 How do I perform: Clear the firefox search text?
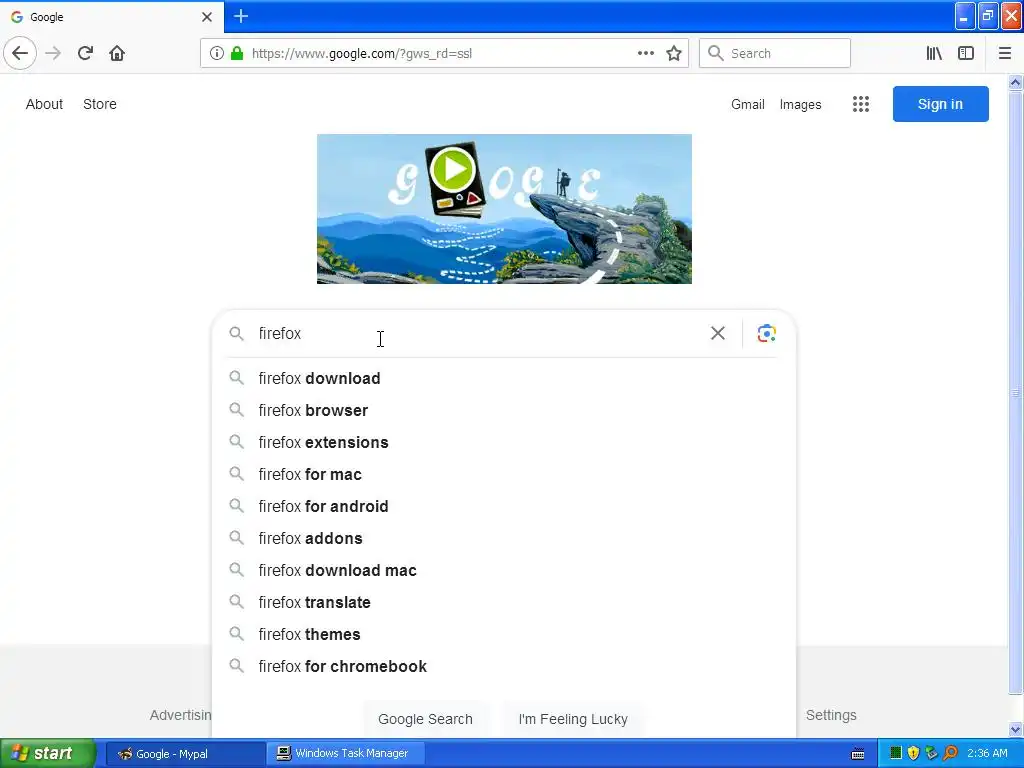pyautogui.click(x=718, y=333)
